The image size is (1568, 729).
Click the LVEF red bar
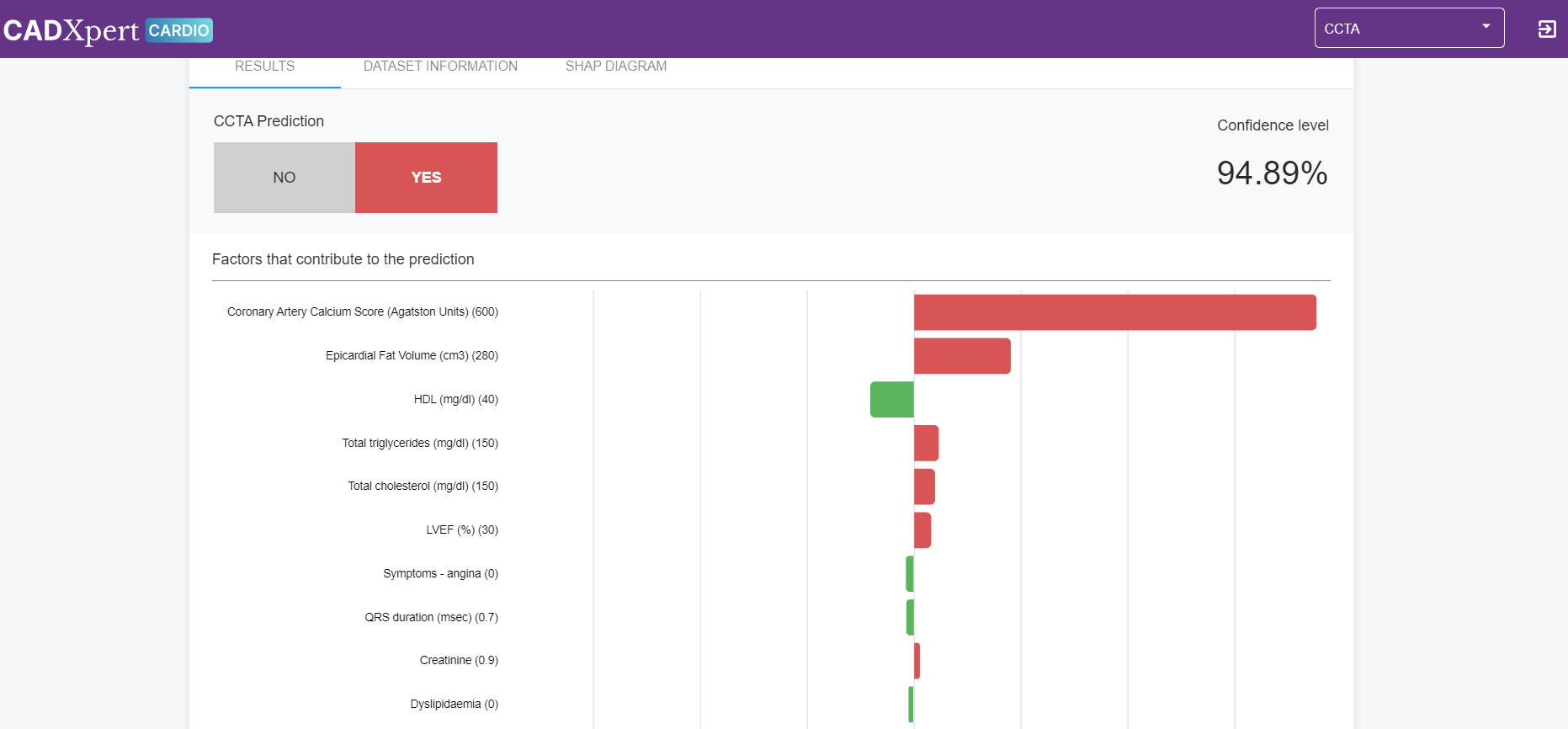click(922, 530)
